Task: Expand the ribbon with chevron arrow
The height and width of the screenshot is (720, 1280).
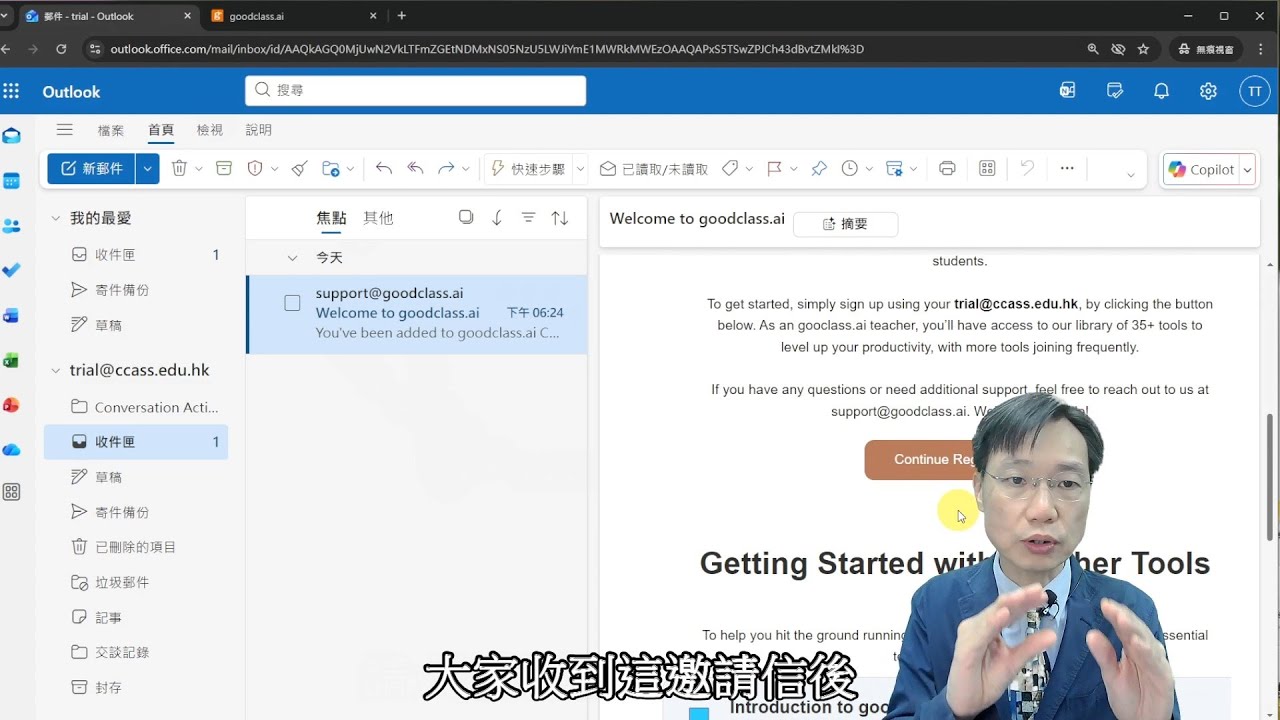Action: [x=1130, y=174]
